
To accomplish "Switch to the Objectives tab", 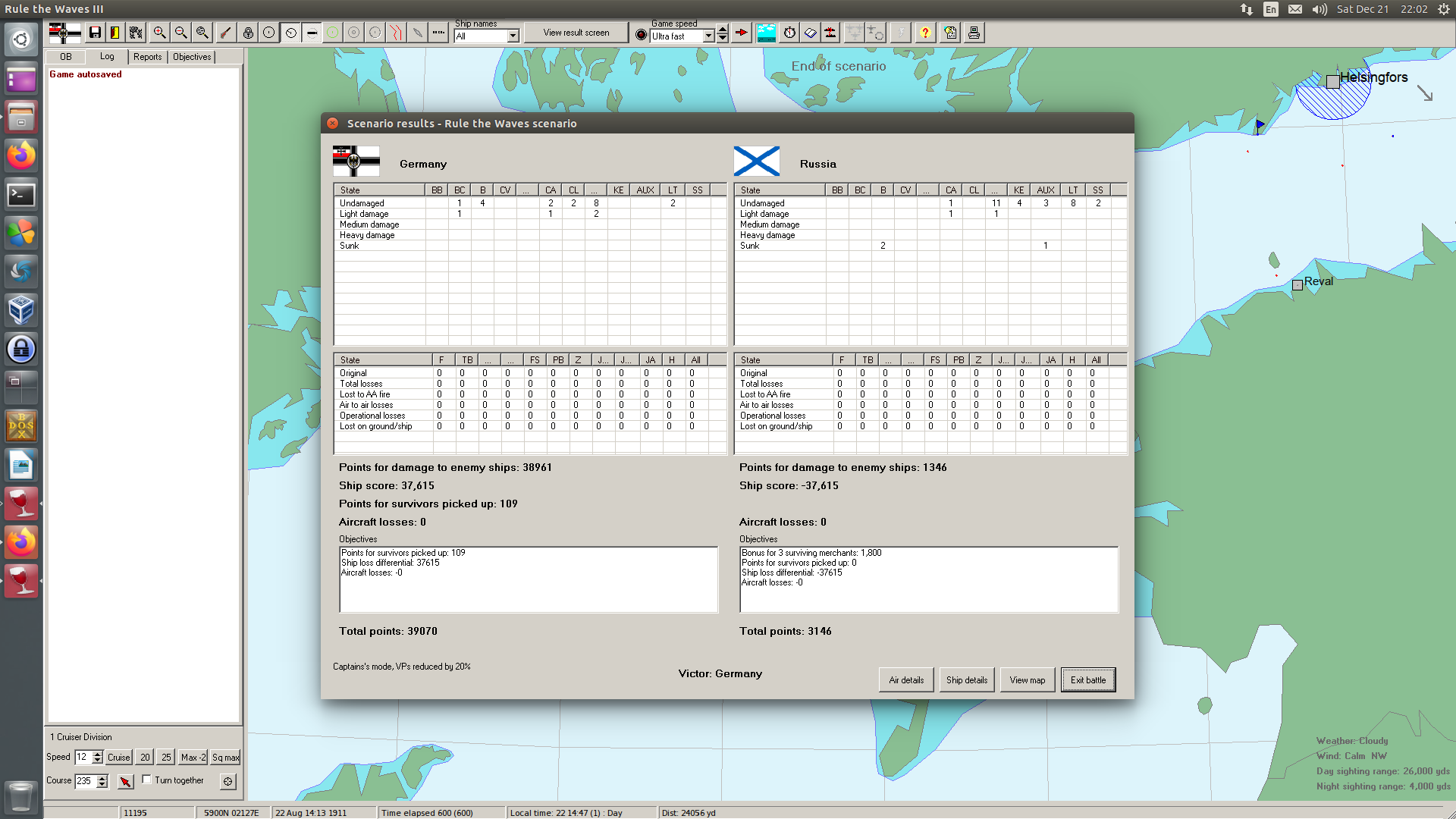I will click(x=192, y=57).
